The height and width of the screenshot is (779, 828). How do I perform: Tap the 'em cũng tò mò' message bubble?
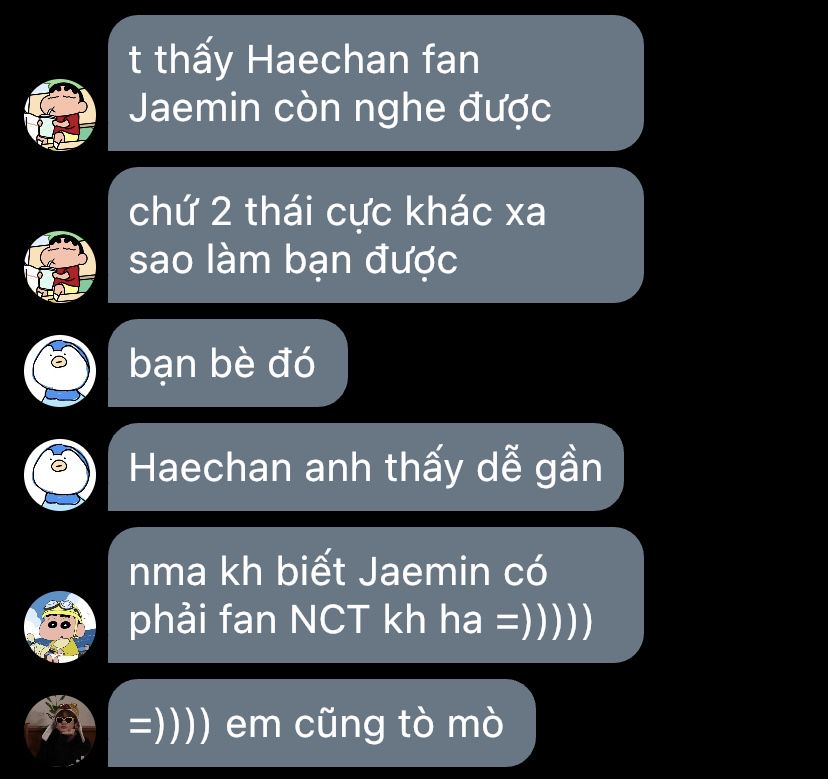pos(322,723)
